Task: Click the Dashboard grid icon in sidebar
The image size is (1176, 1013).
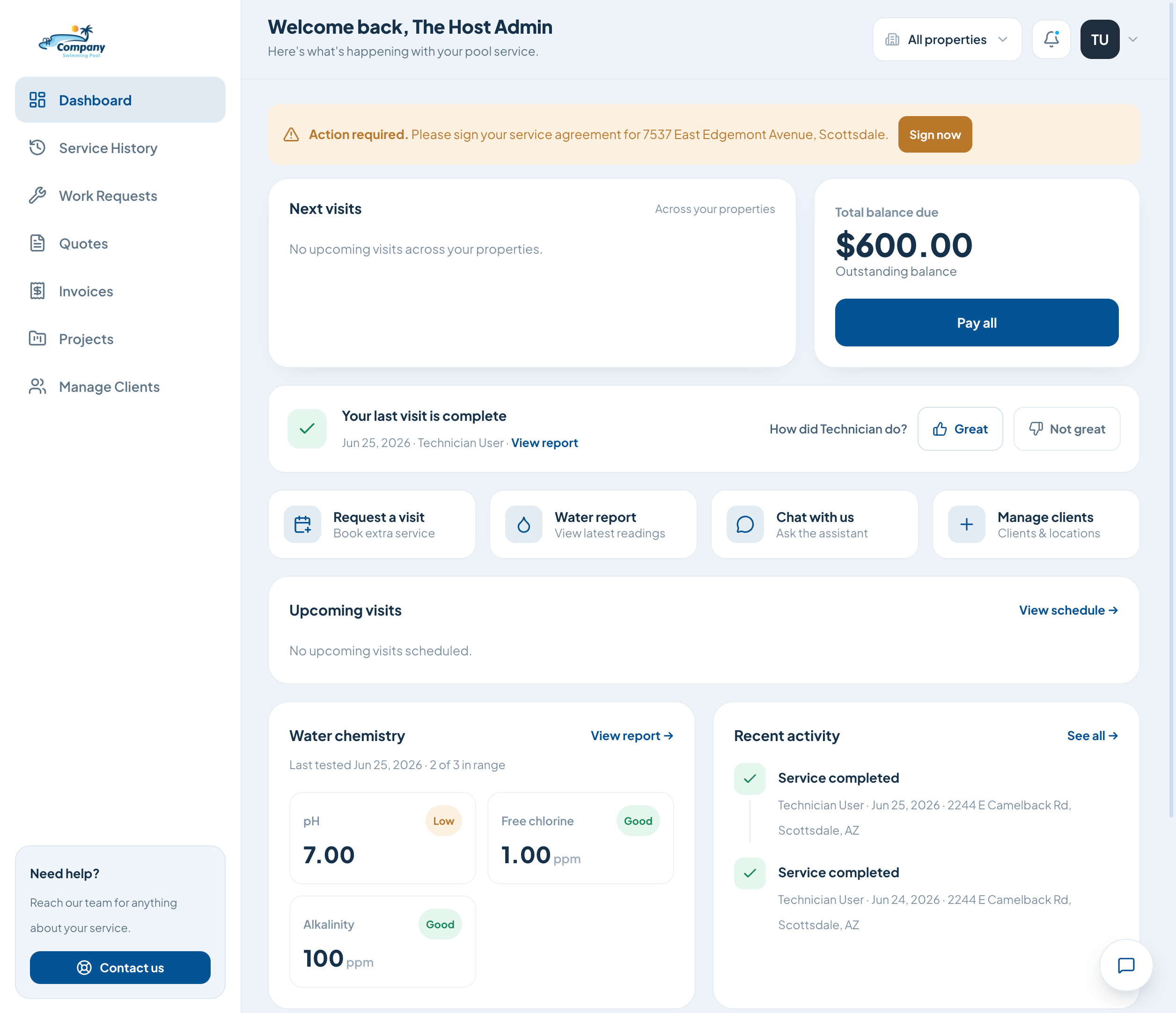Action: point(37,100)
